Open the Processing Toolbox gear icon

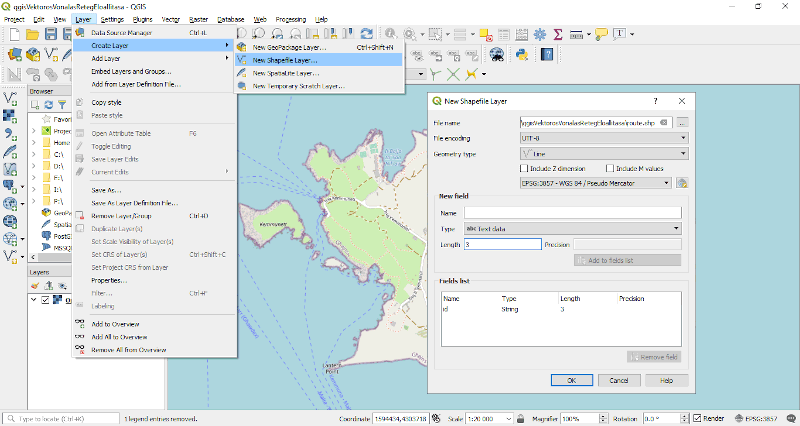539,34
